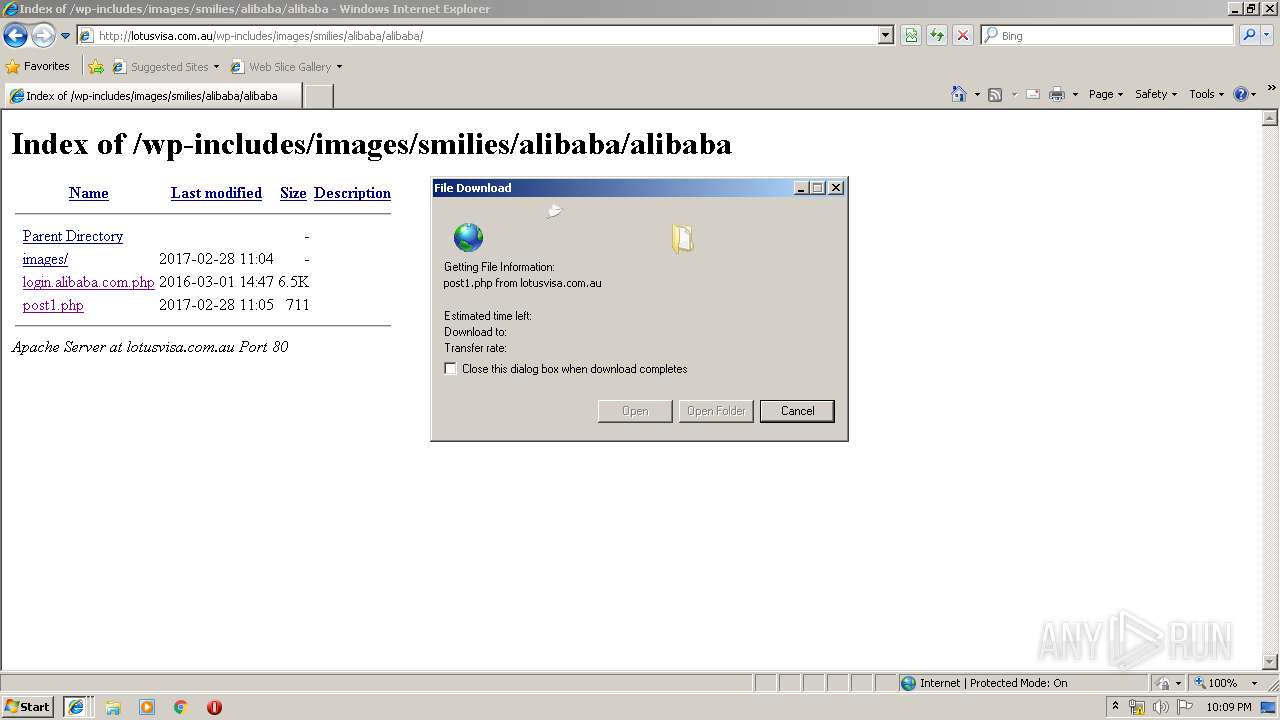Click the Cancel button in File Download
The image size is (1280, 720).
pos(797,411)
